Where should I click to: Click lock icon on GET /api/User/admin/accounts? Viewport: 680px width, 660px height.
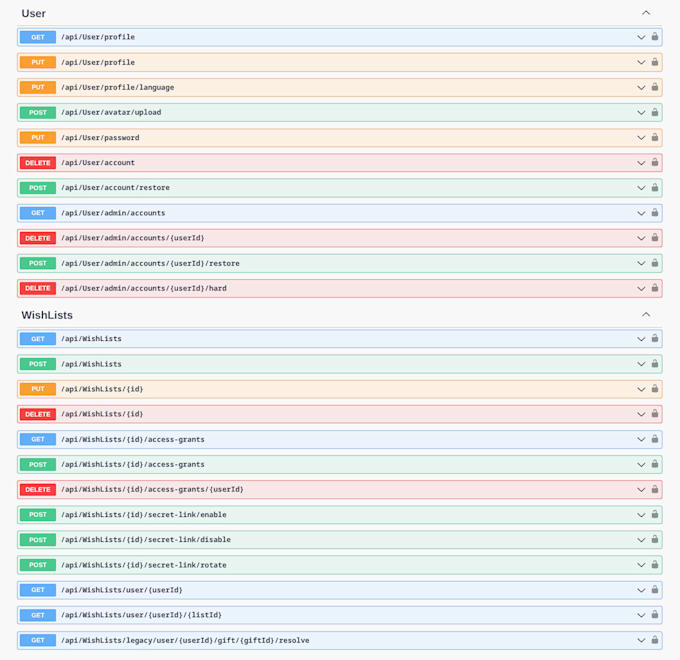coord(654,212)
